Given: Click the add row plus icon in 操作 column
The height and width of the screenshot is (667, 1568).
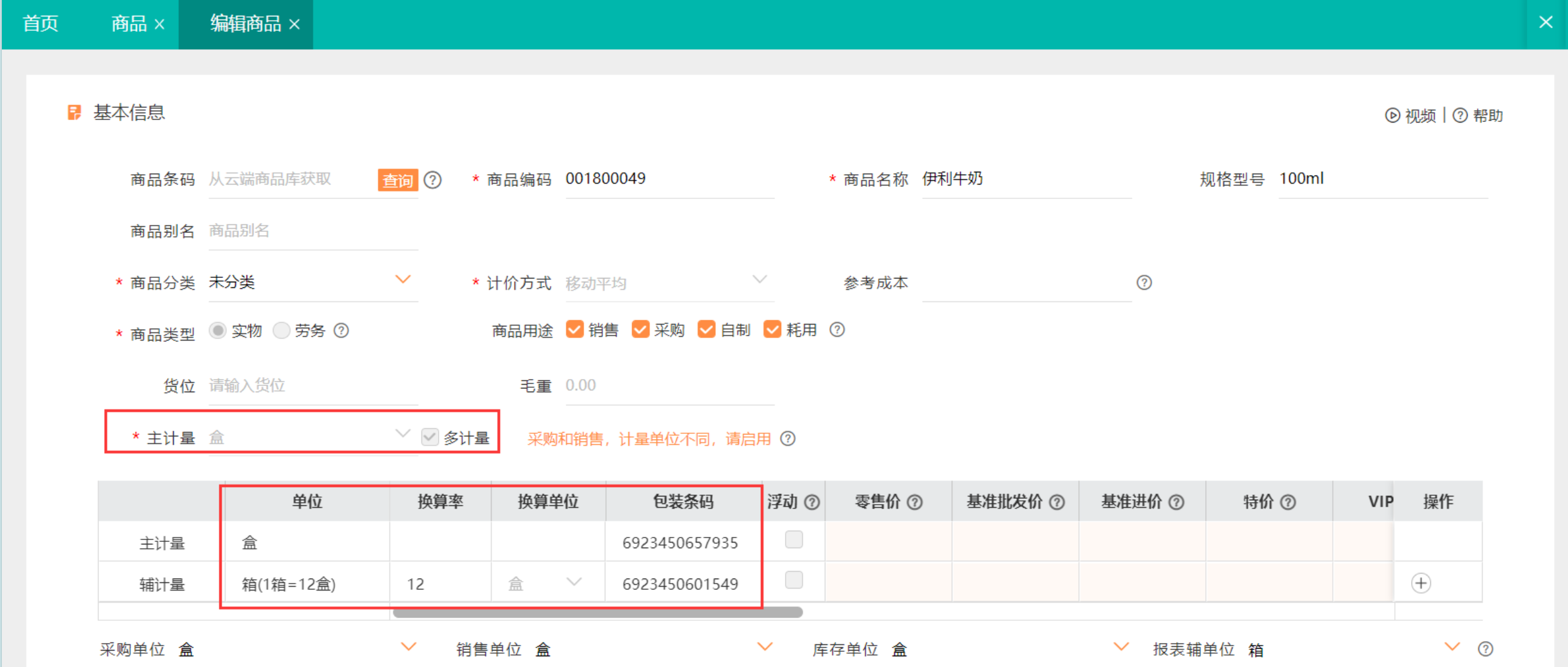Looking at the screenshot, I should tap(1421, 583).
